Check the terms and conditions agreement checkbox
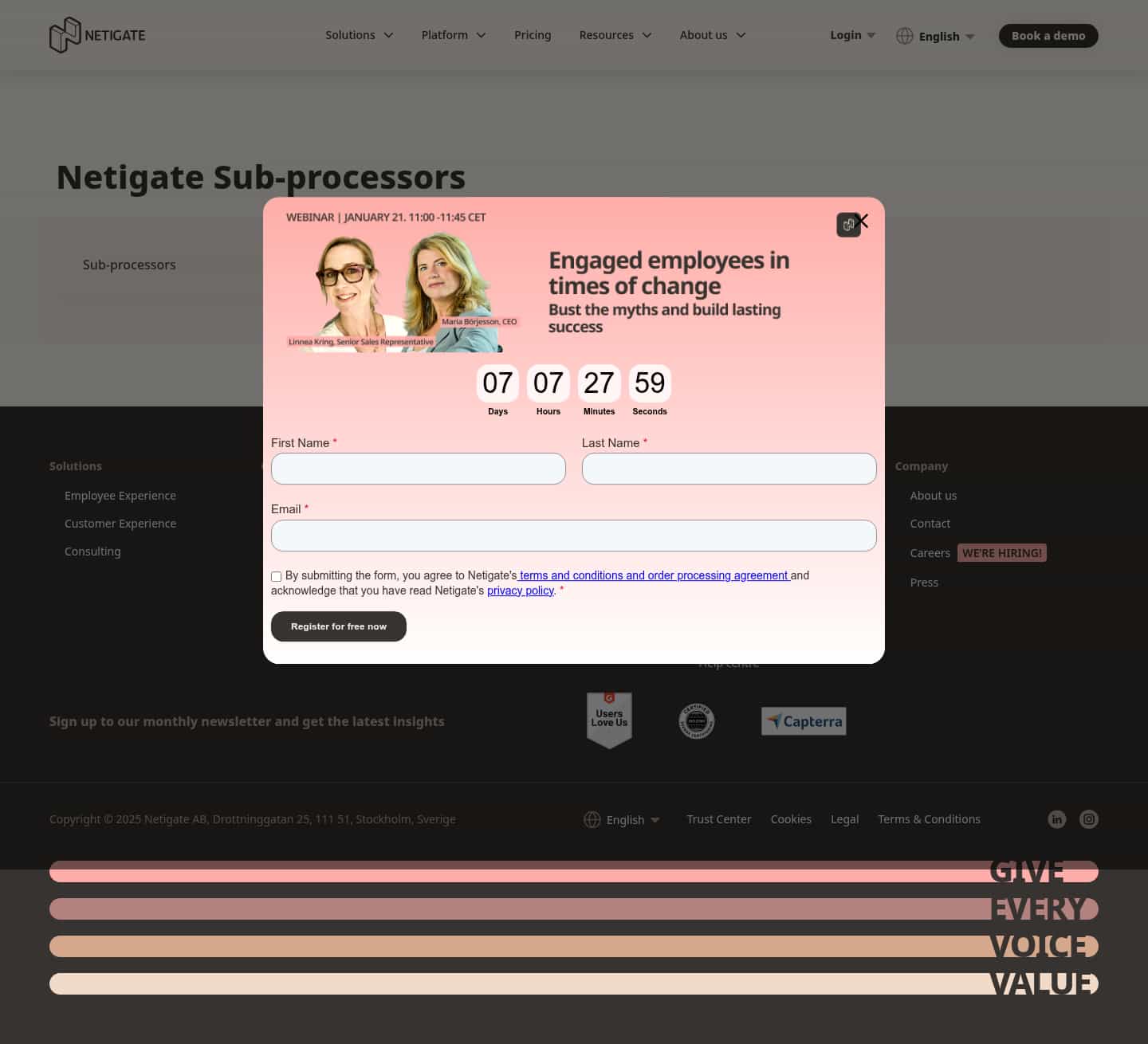The width and height of the screenshot is (1148, 1044). [x=276, y=576]
